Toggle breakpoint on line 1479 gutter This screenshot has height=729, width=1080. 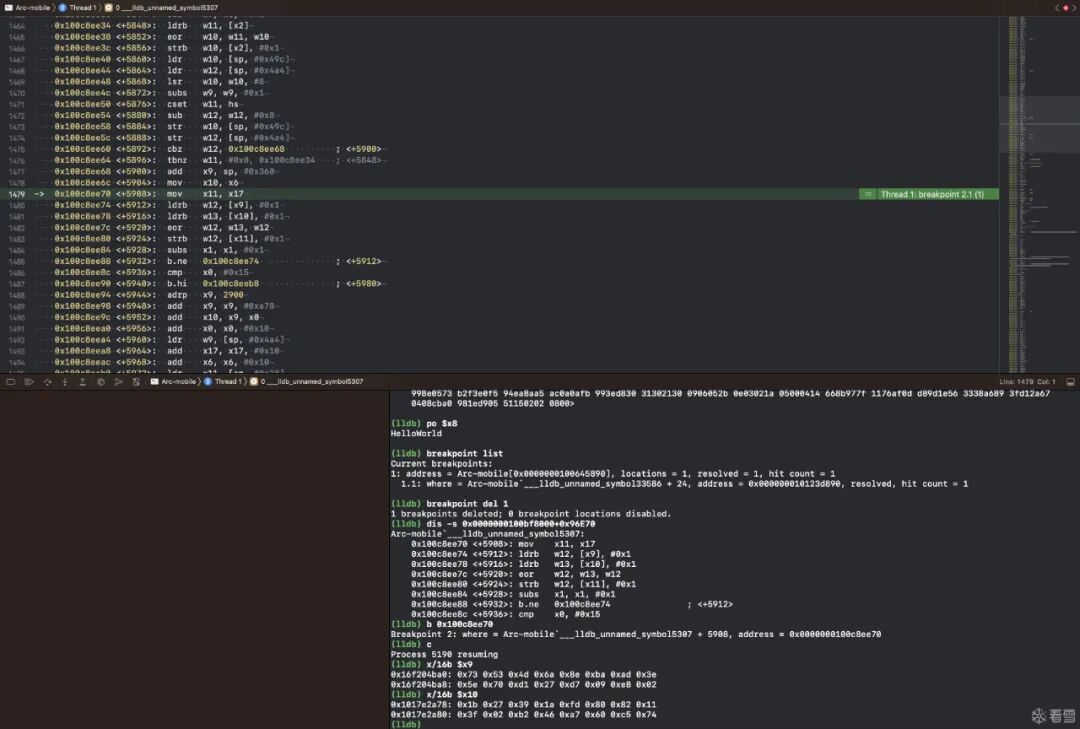(17, 194)
